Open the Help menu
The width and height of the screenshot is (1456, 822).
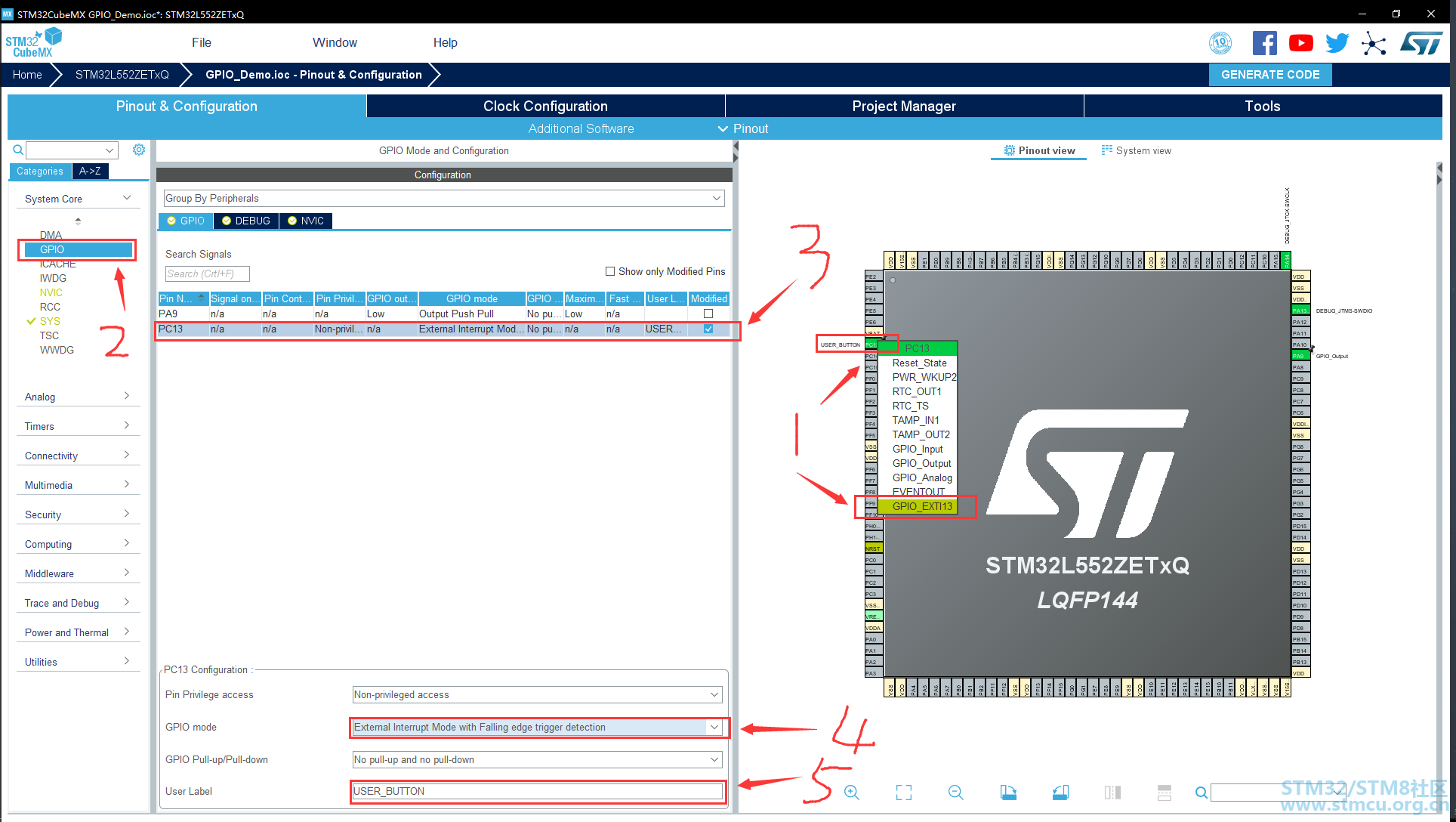click(x=445, y=42)
